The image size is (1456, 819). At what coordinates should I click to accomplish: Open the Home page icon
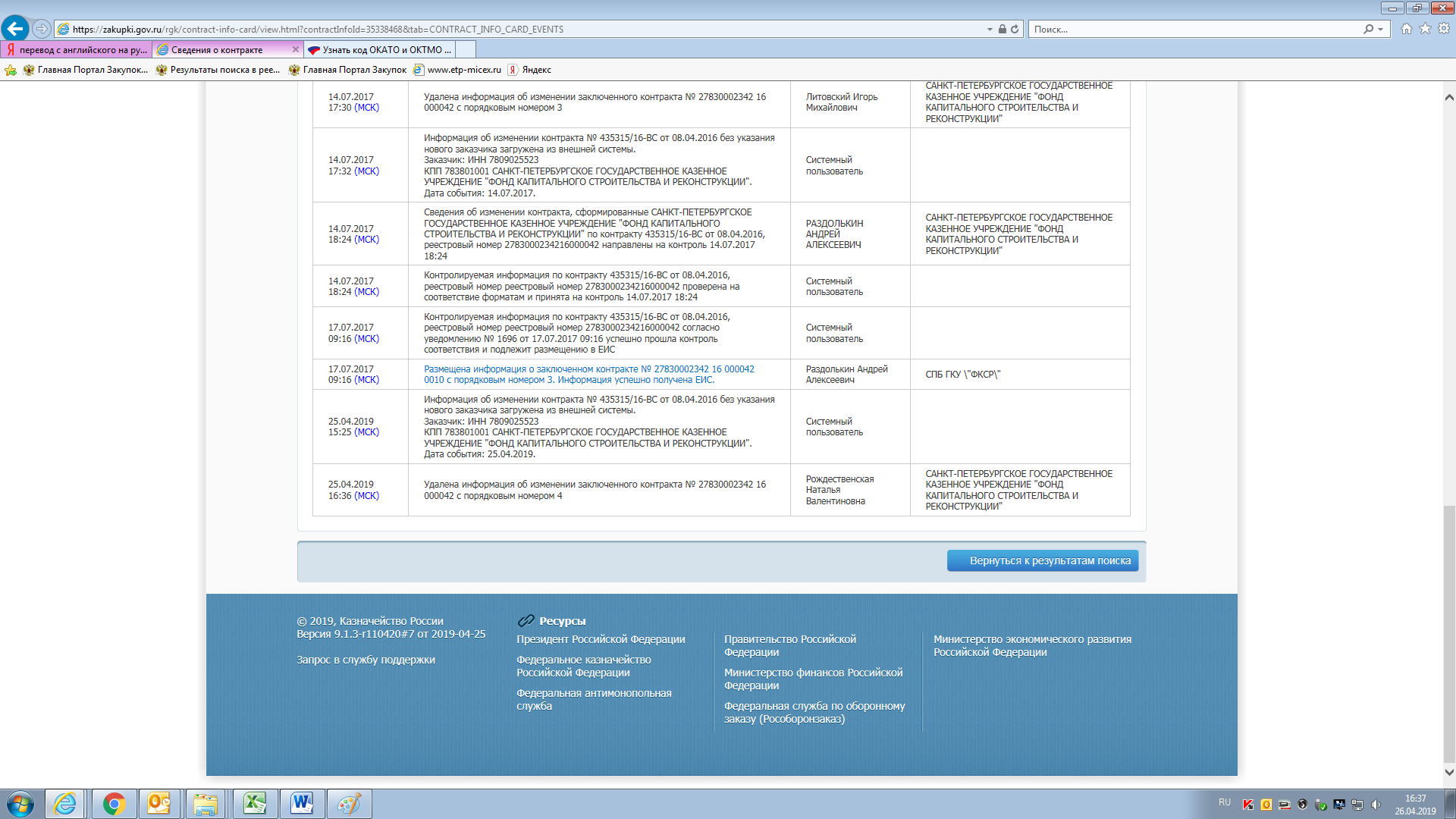(1407, 29)
